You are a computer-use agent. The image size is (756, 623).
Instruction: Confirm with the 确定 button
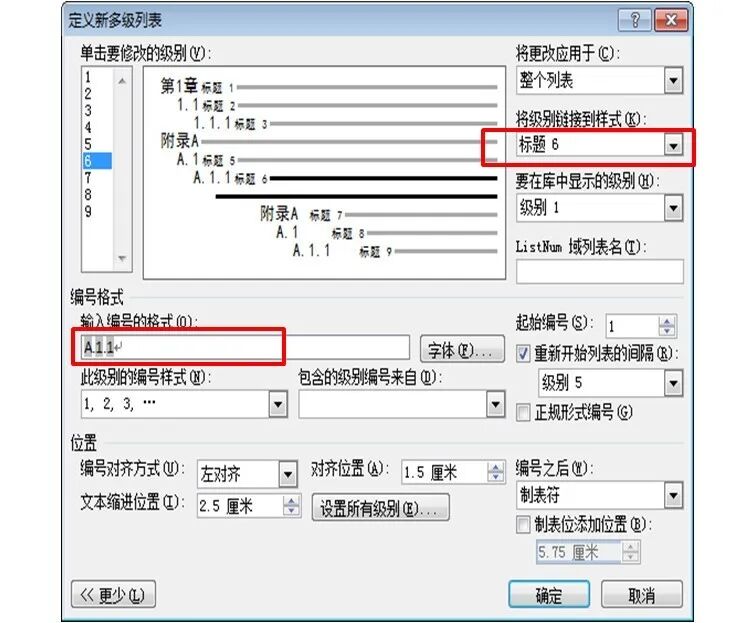point(548,595)
